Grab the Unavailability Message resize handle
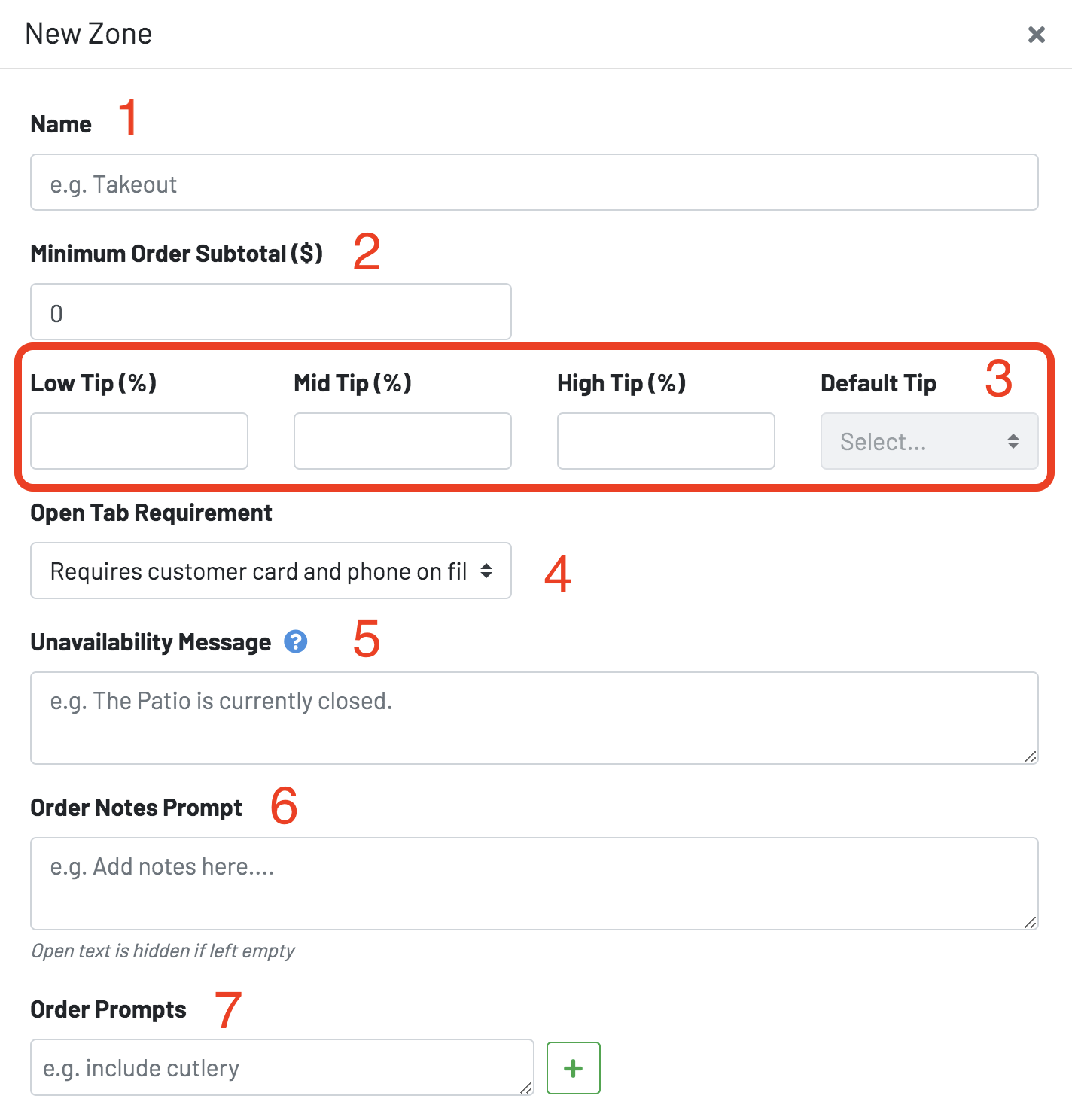Viewport: 1072px width, 1120px height. (1031, 756)
